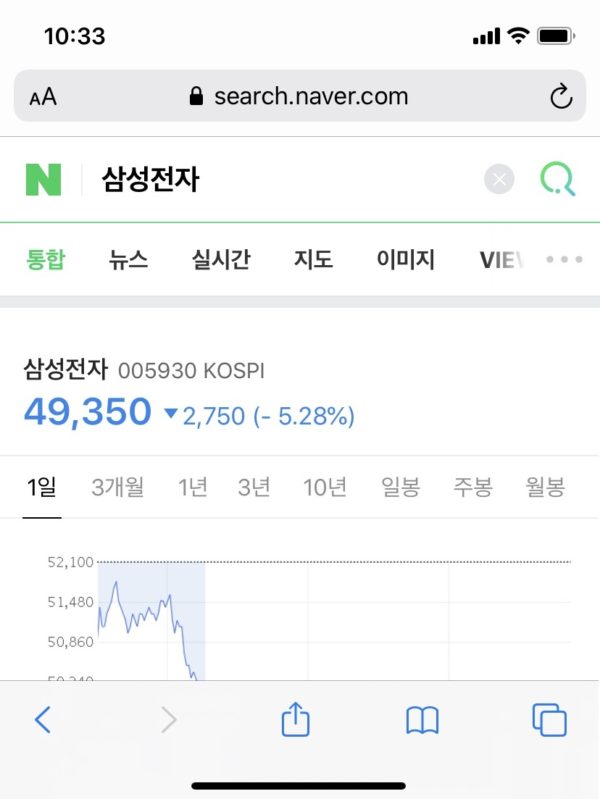Select the 3개월 chart range

[117, 488]
